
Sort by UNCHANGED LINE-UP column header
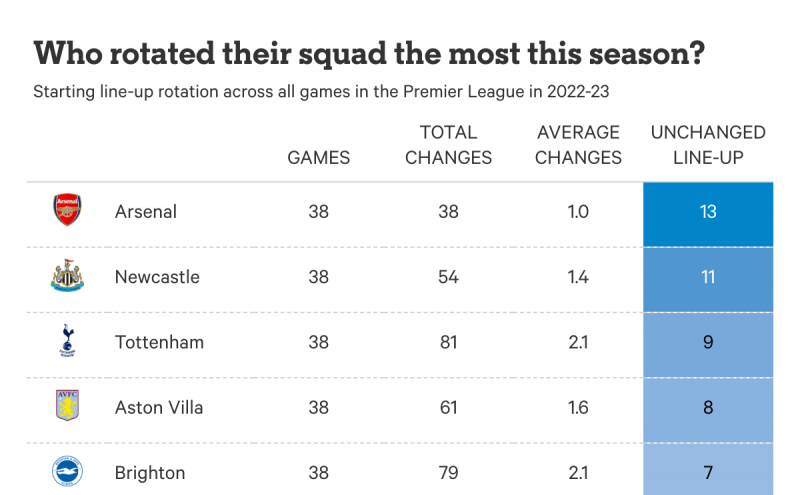pyautogui.click(x=708, y=145)
